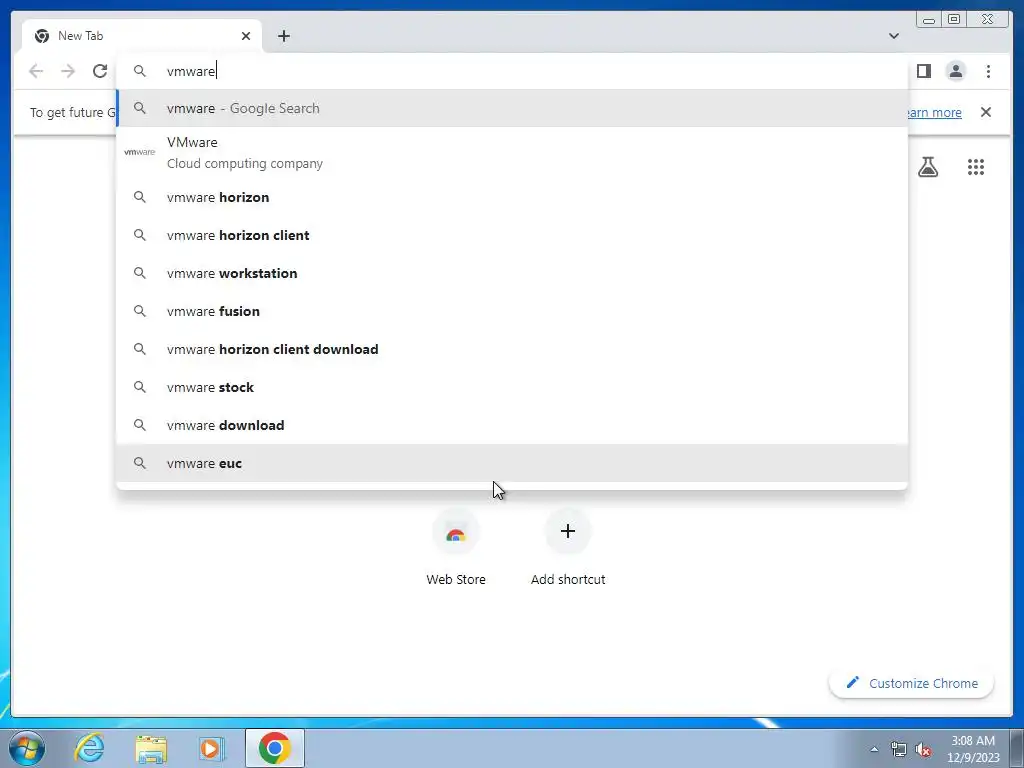Viewport: 1024px width, 768px height.
Task: Open the Google apps grid
Action: coord(976,167)
